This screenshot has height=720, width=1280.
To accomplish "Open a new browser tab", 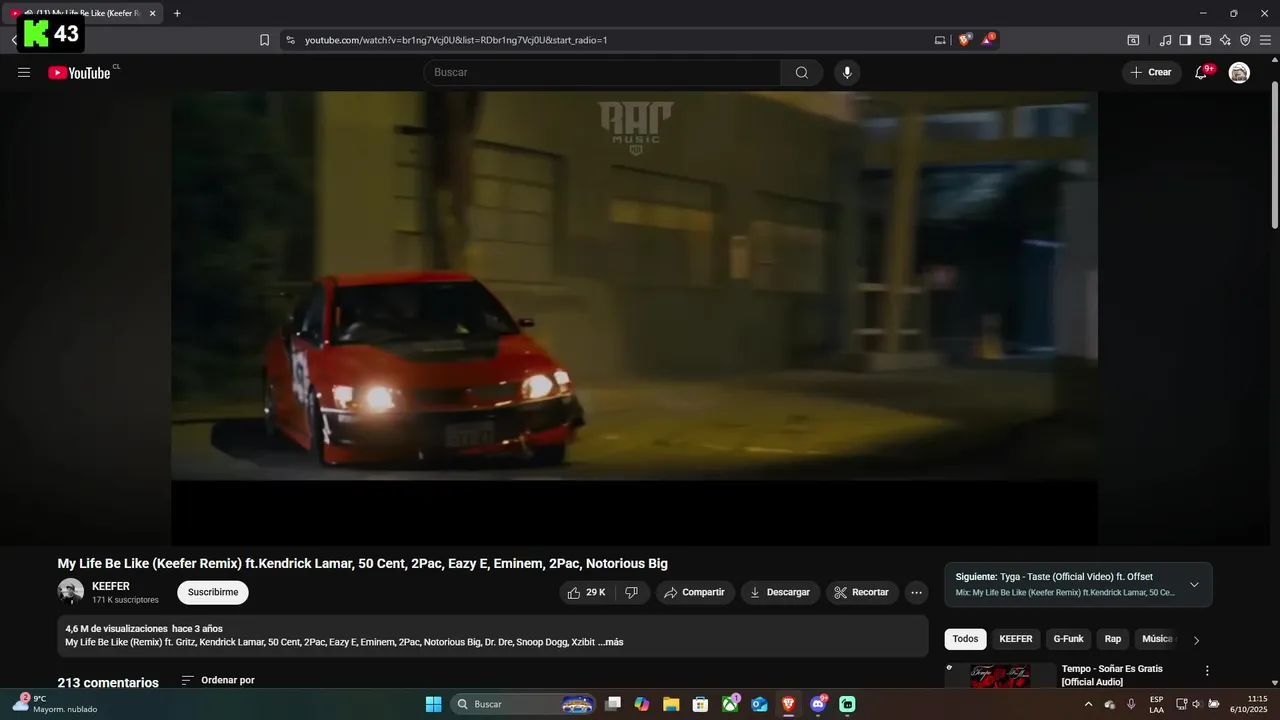I will click(177, 13).
